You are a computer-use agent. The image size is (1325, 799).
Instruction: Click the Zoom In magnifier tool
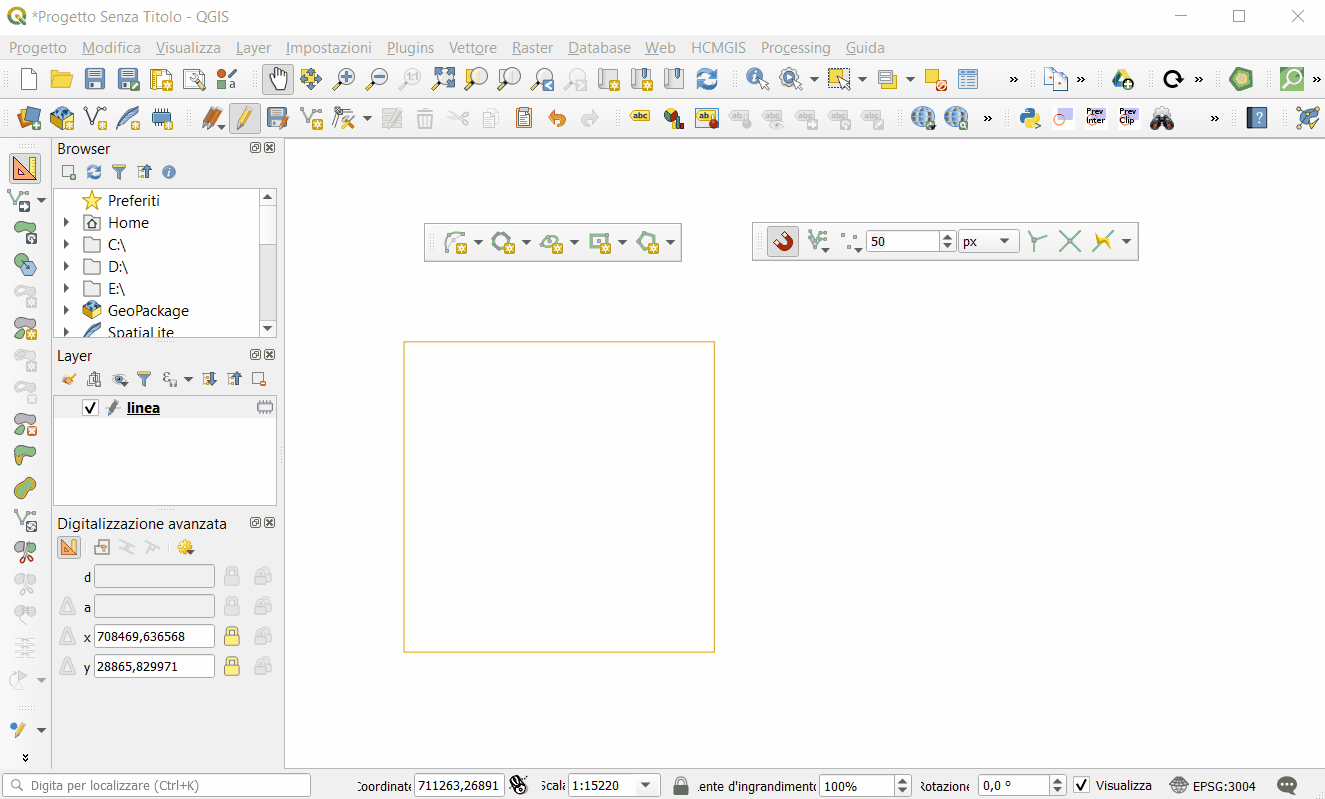[x=344, y=80]
